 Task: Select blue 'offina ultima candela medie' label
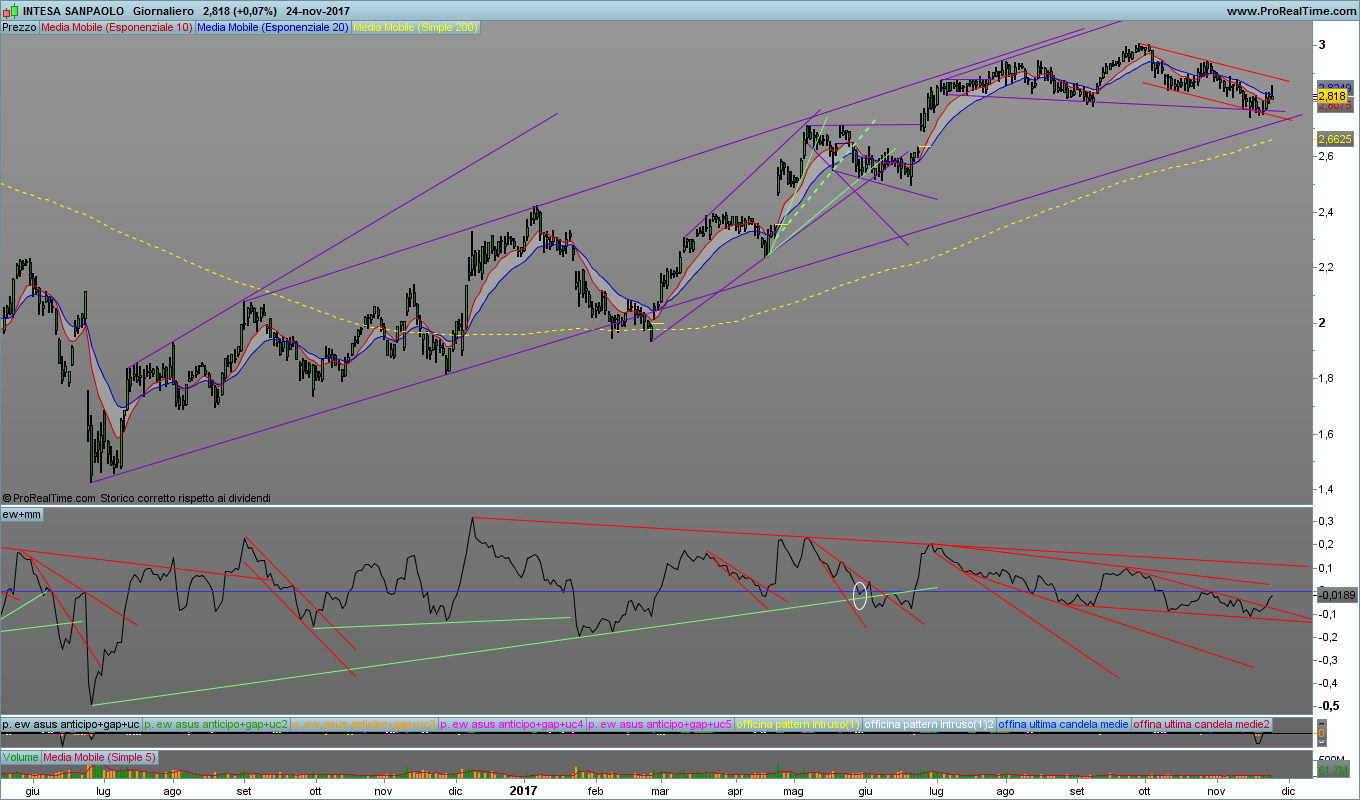[x=1064, y=724]
